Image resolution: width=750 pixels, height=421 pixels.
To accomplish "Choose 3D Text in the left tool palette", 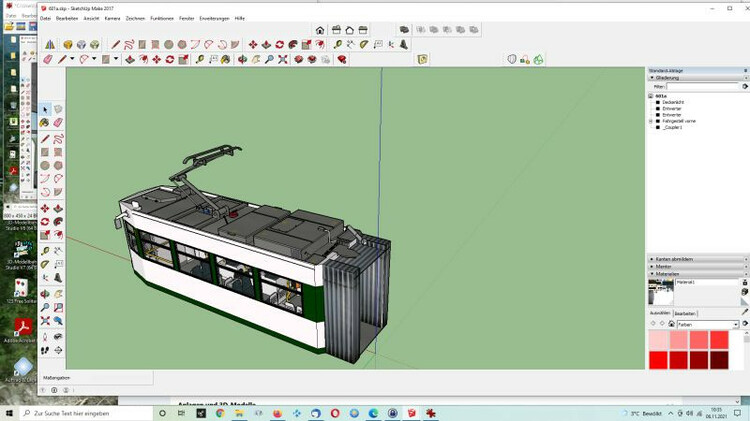I will [58, 278].
